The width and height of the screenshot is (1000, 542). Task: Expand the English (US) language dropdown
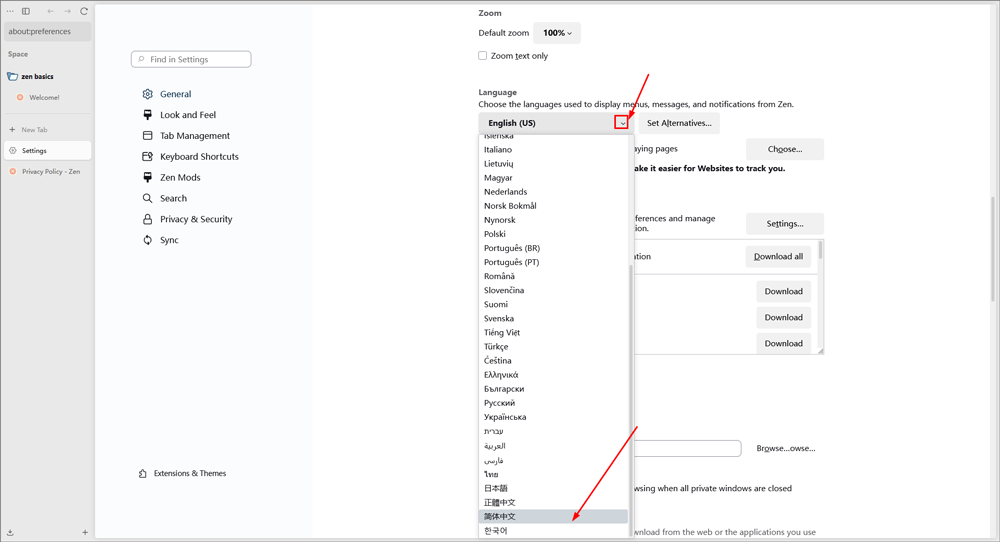tap(621, 123)
